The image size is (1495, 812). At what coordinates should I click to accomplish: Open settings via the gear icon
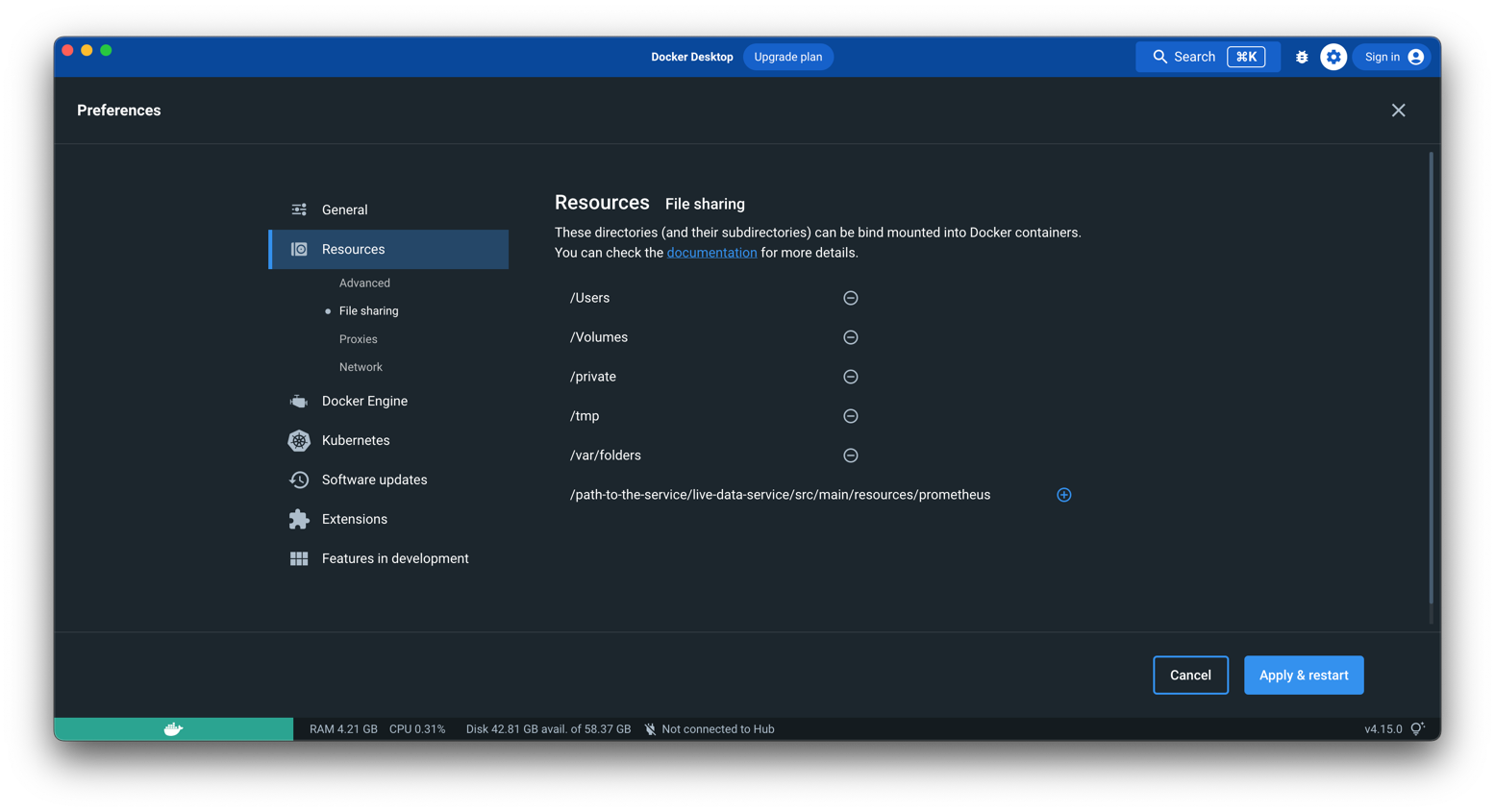(x=1333, y=57)
